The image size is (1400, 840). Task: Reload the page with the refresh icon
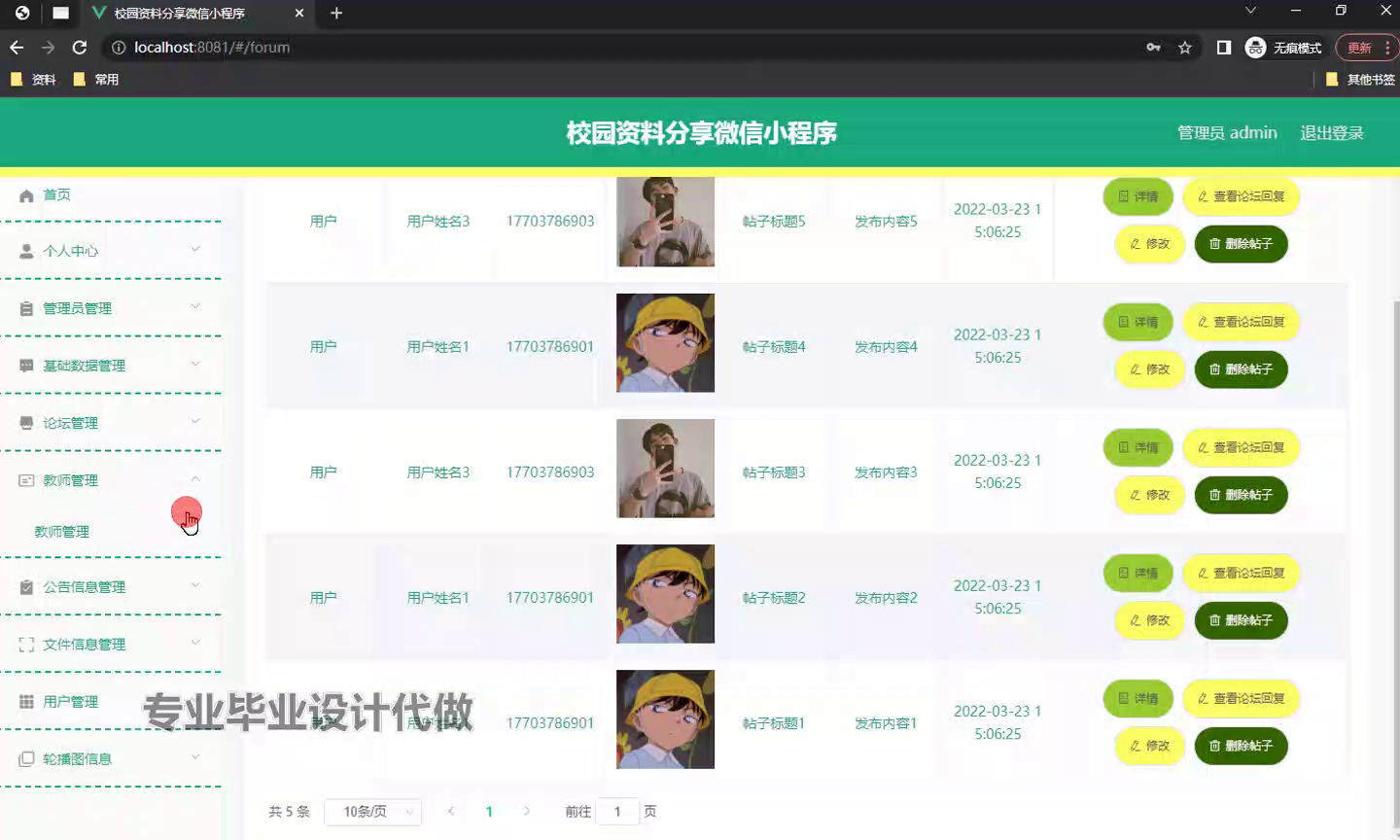coord(80,47)
